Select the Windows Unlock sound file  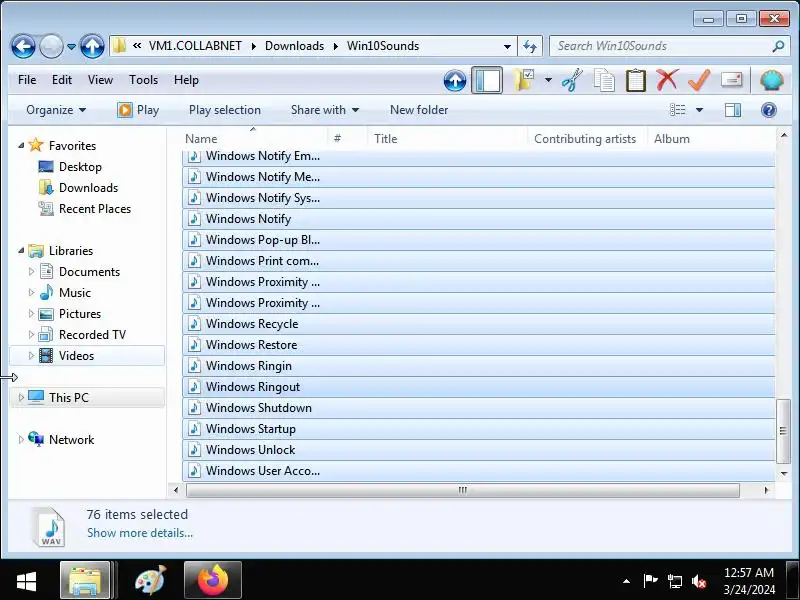click(479, 449)
